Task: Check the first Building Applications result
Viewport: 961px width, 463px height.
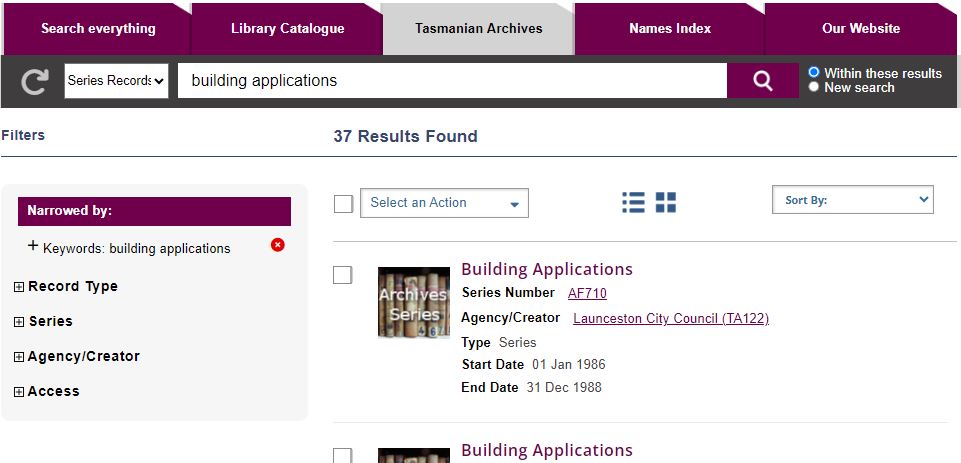Action: click(343, 275)
